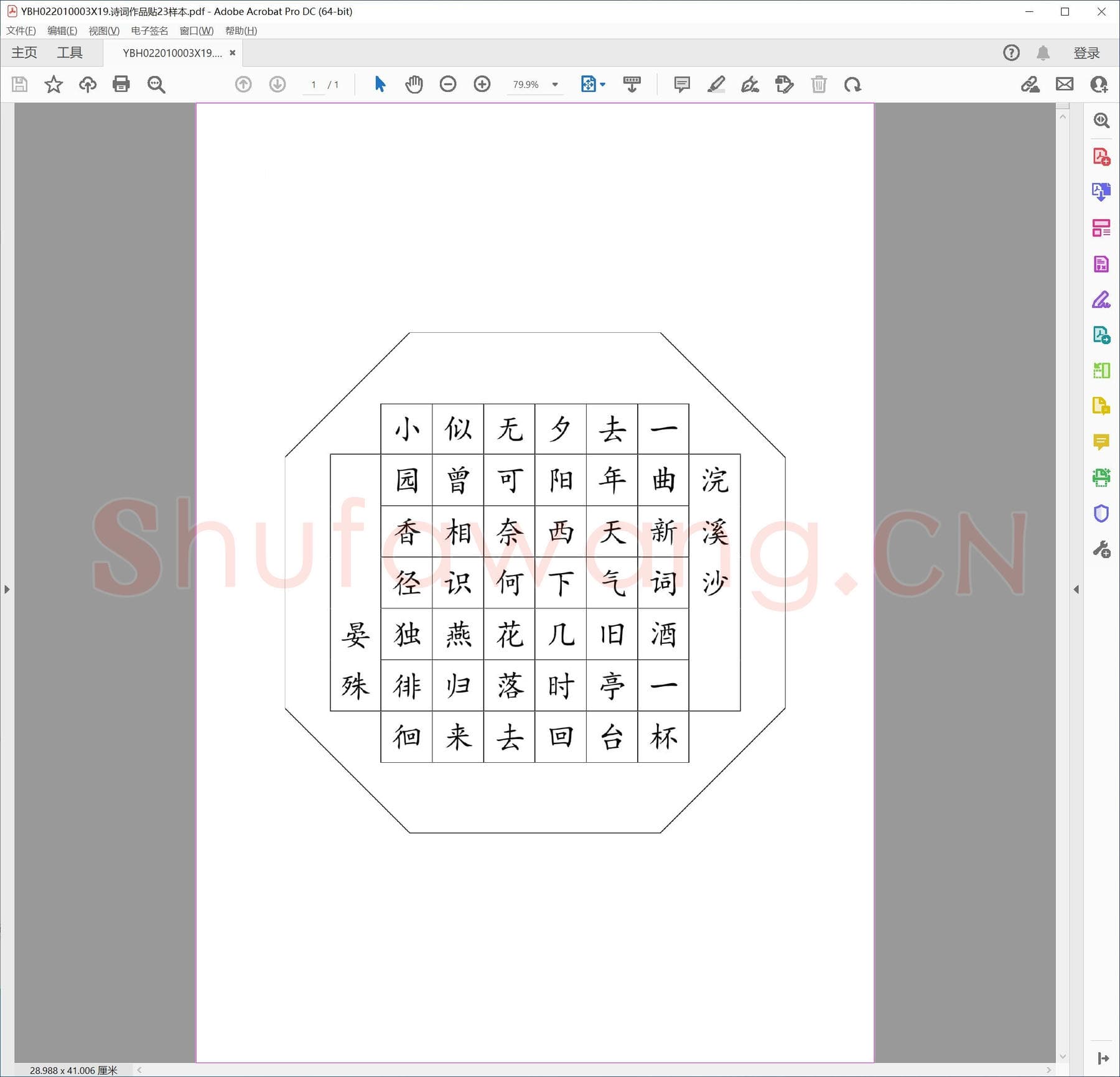The image size is (1120, 1077).
Task: Click horizontal scrollbar left arrow
Action: point(139,1070)
